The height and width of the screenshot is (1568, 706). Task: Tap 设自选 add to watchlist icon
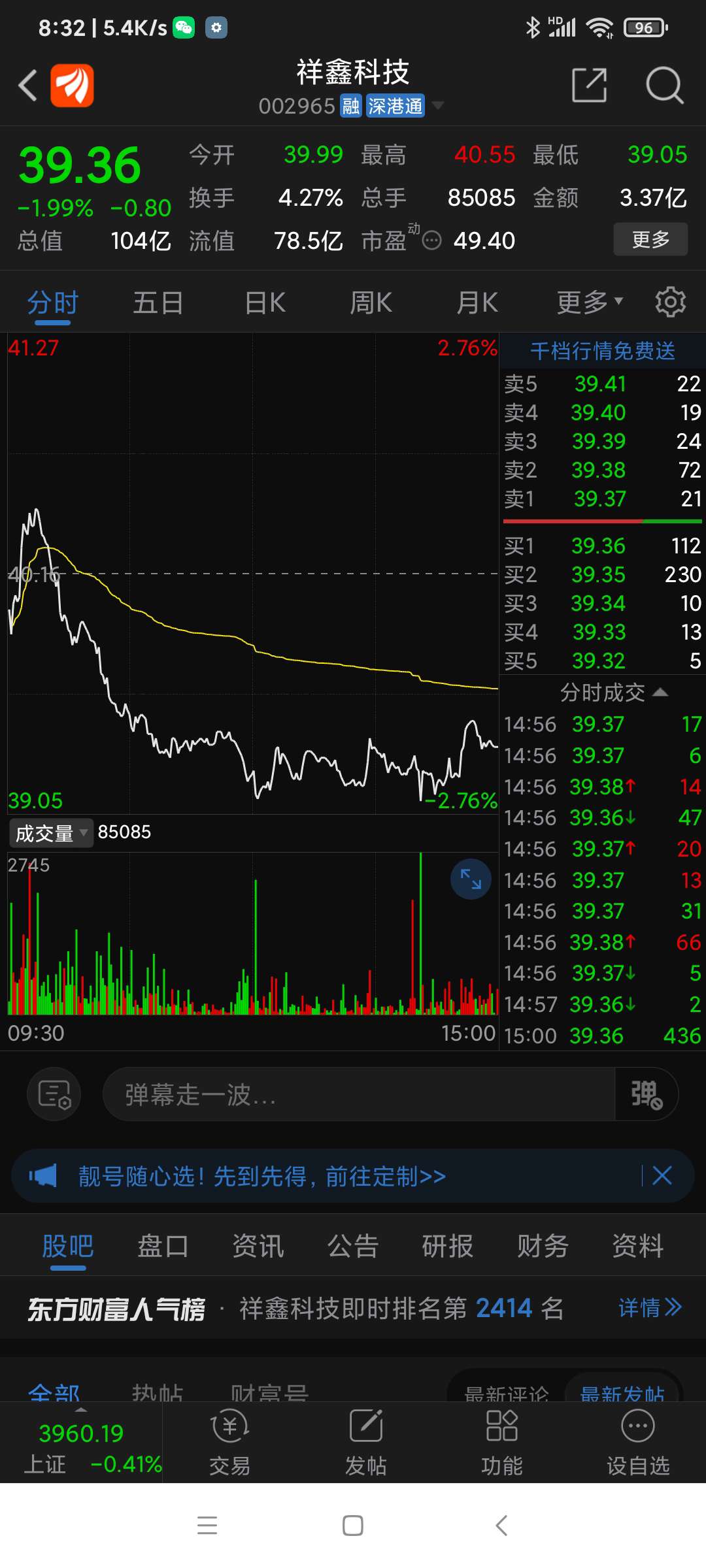tap(638, 1443)
